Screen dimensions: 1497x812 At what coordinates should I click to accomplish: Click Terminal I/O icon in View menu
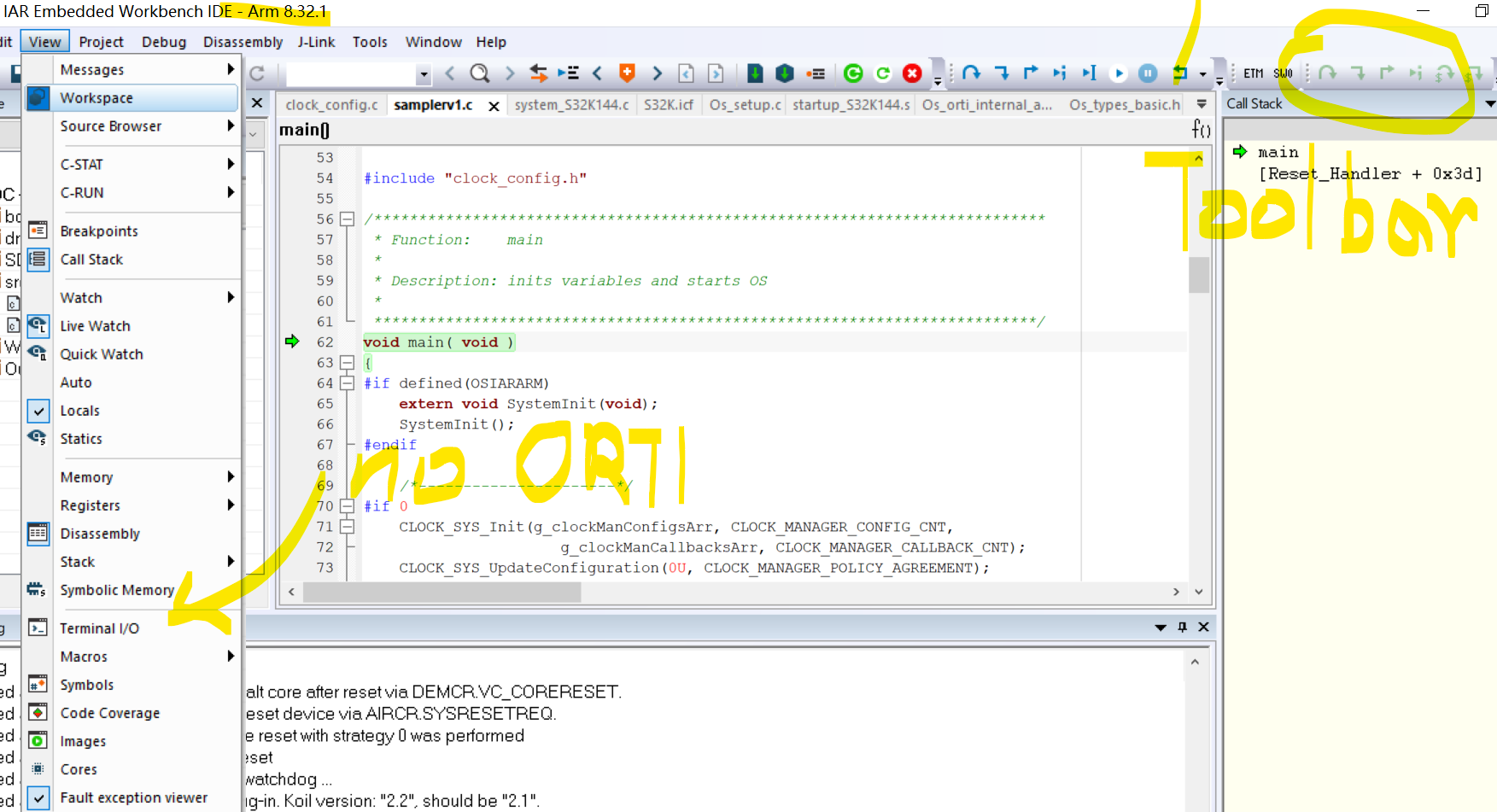tap(38, 628)
